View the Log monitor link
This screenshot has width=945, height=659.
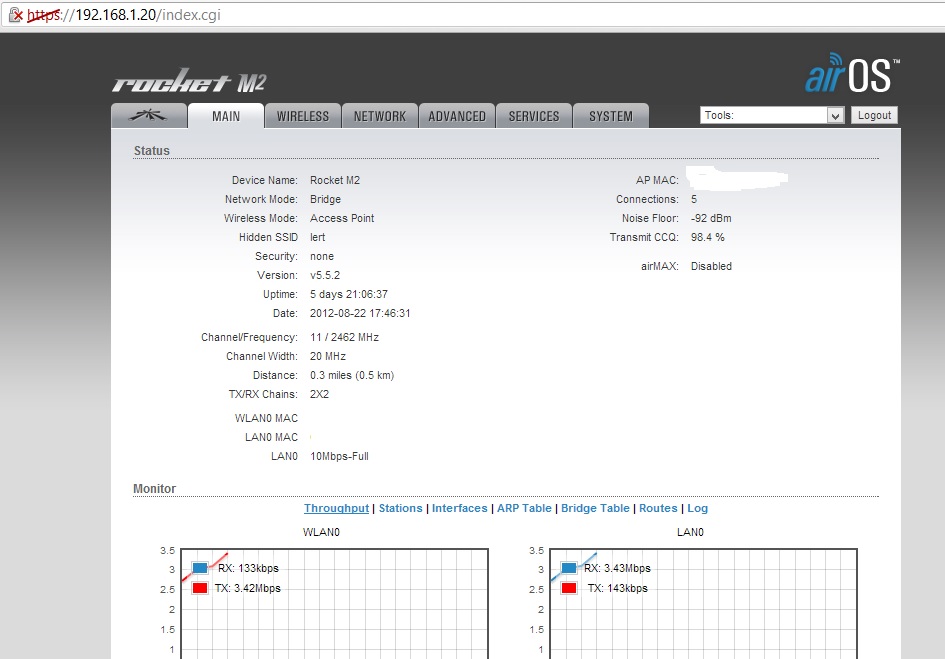(697, 508)
